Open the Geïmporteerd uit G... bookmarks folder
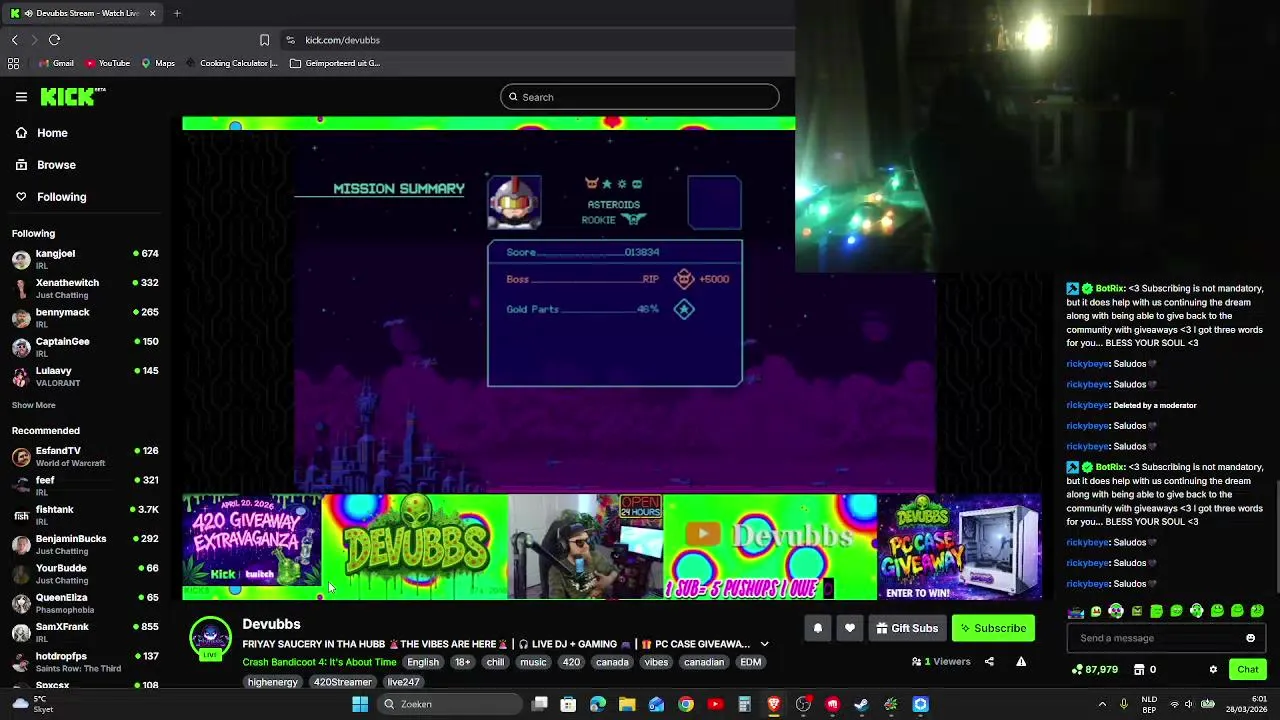Image resolution: width=1280 pixels, height=720 pixels. click(335, 63)
